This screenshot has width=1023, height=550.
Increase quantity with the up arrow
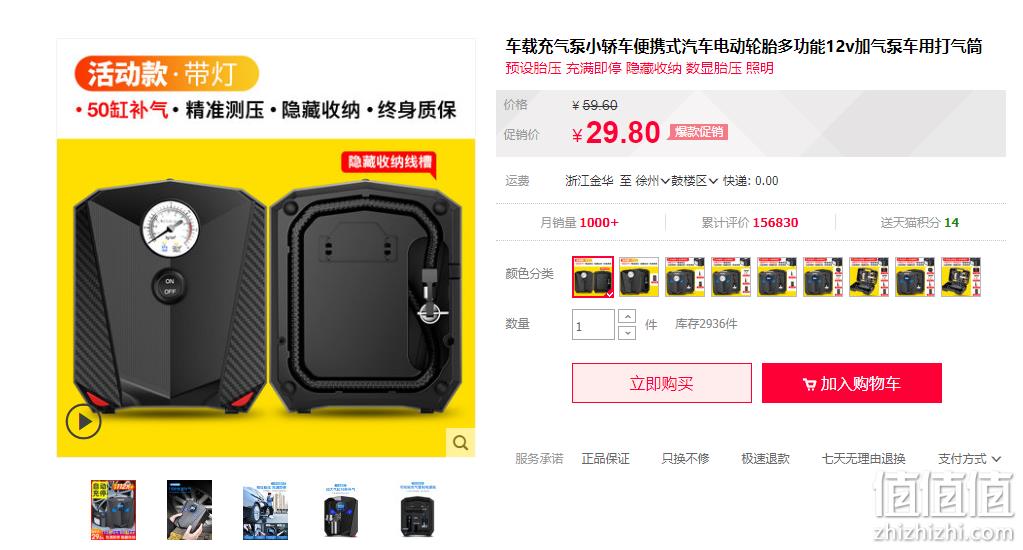click(x=627, y=316)
